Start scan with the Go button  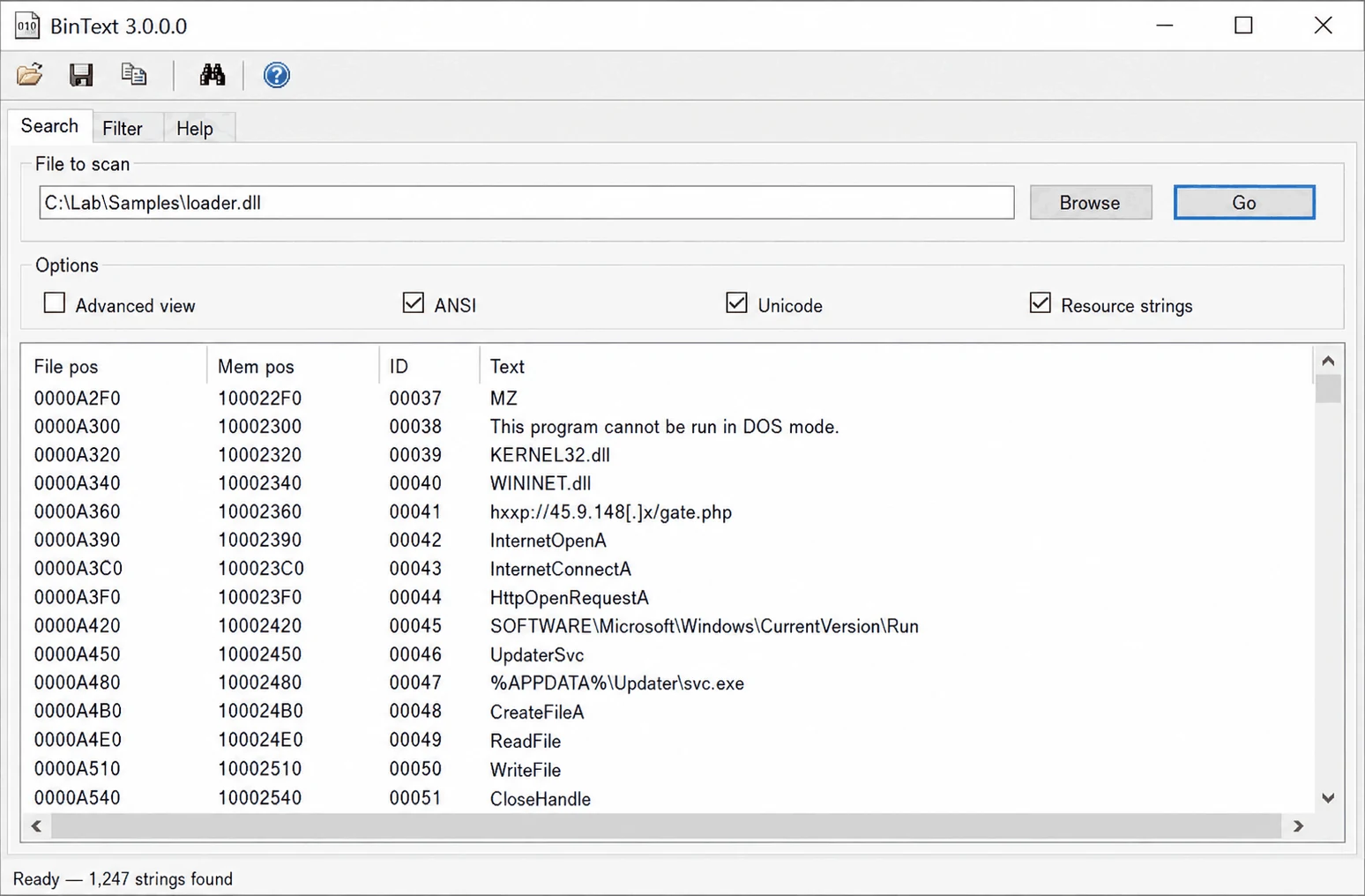click(x=1243, y=203)
